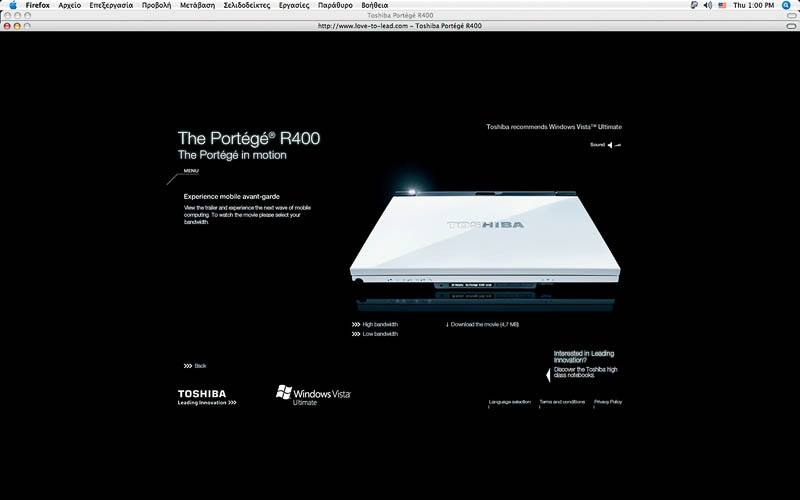Open Language selection link
800x500 pixels.
click(510, 402)
